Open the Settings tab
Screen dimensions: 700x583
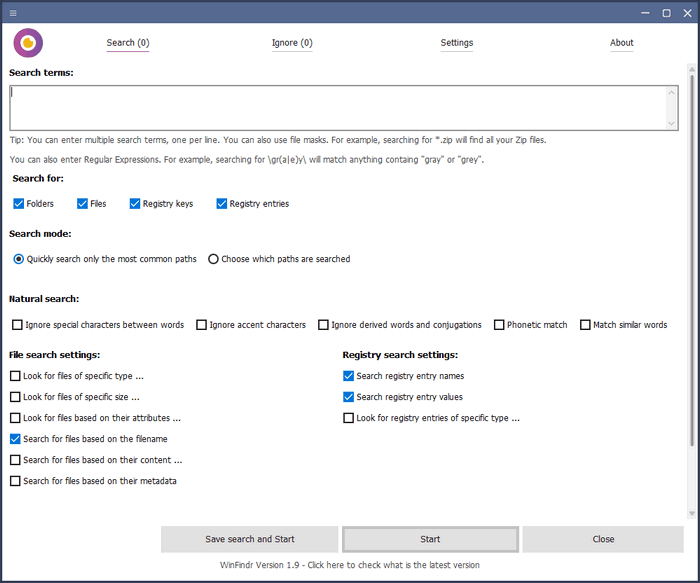tap(457, 43)
